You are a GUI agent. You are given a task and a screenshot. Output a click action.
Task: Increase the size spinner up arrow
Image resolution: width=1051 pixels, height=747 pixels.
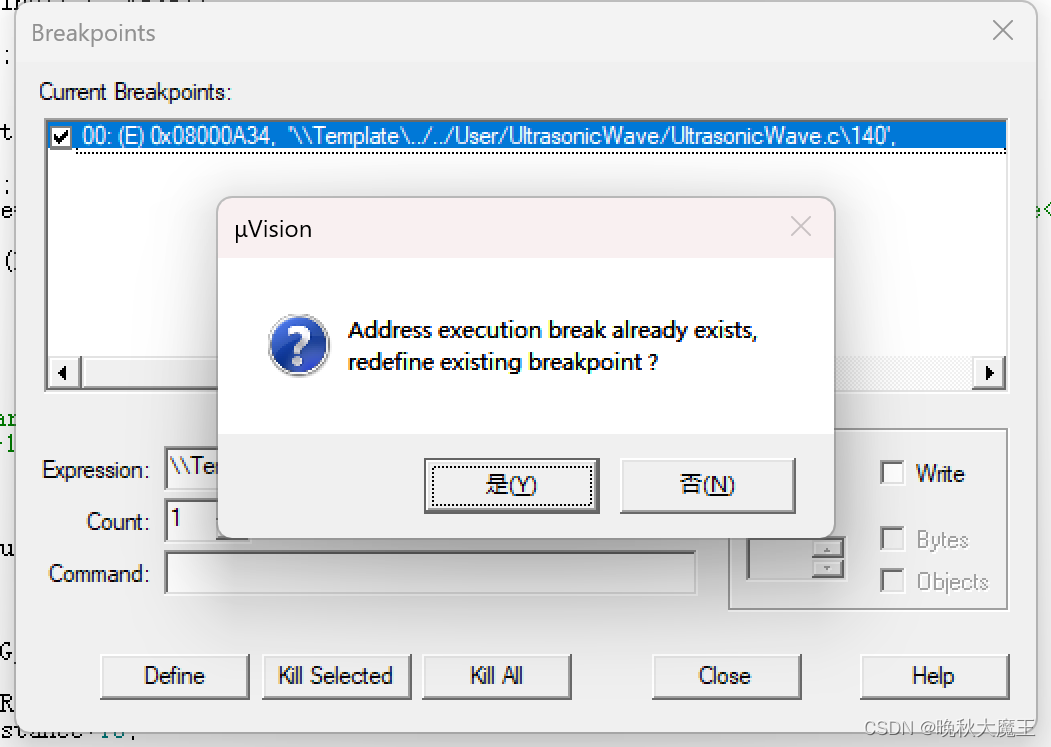(x=827, y=549)
